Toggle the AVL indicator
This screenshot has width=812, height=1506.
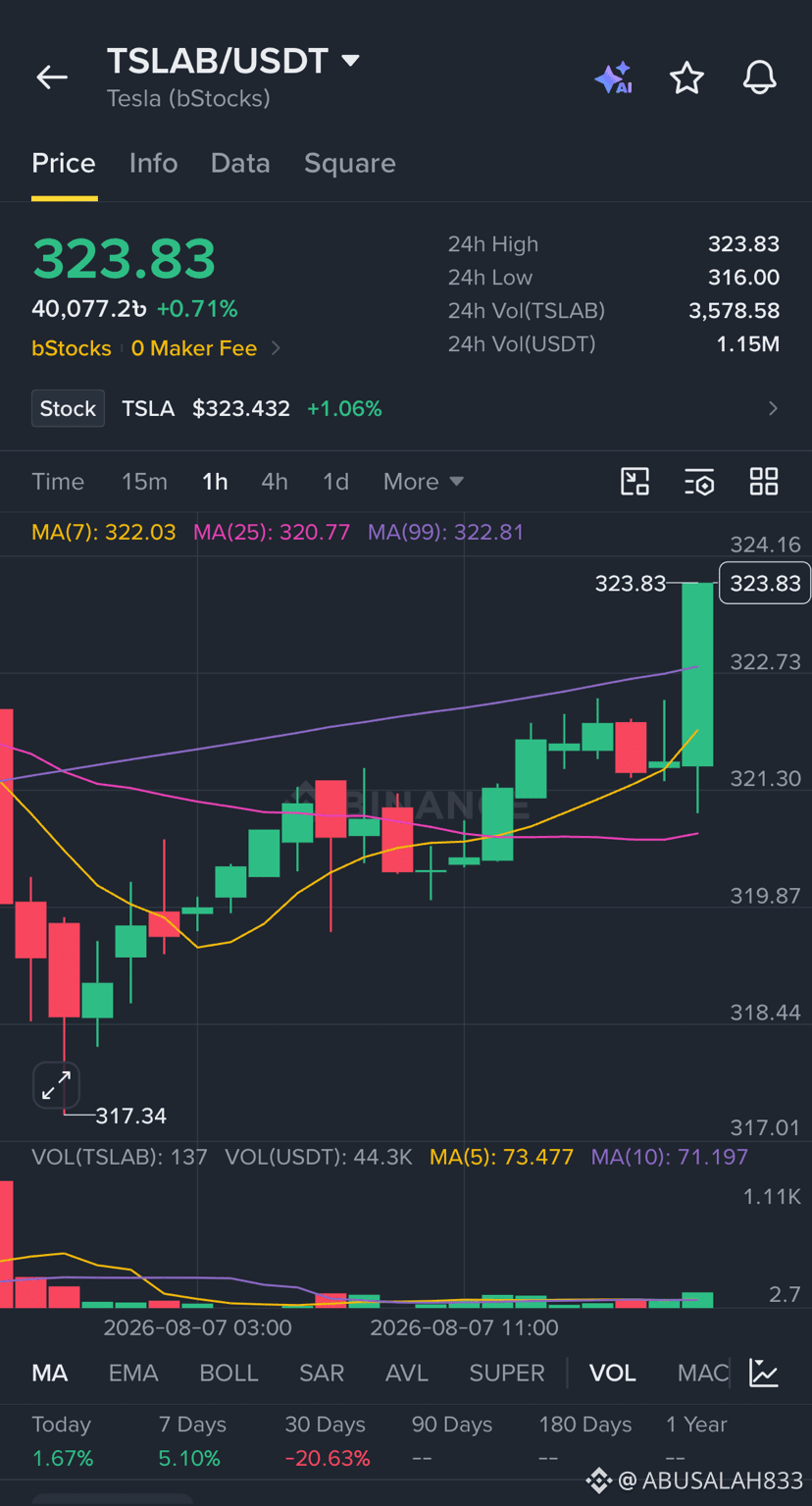pyautogui.click(x=407, y=1373)
